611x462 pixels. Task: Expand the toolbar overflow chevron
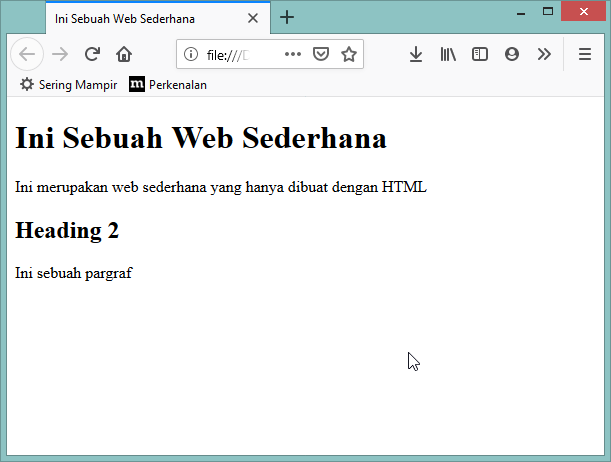pos(544,55)
